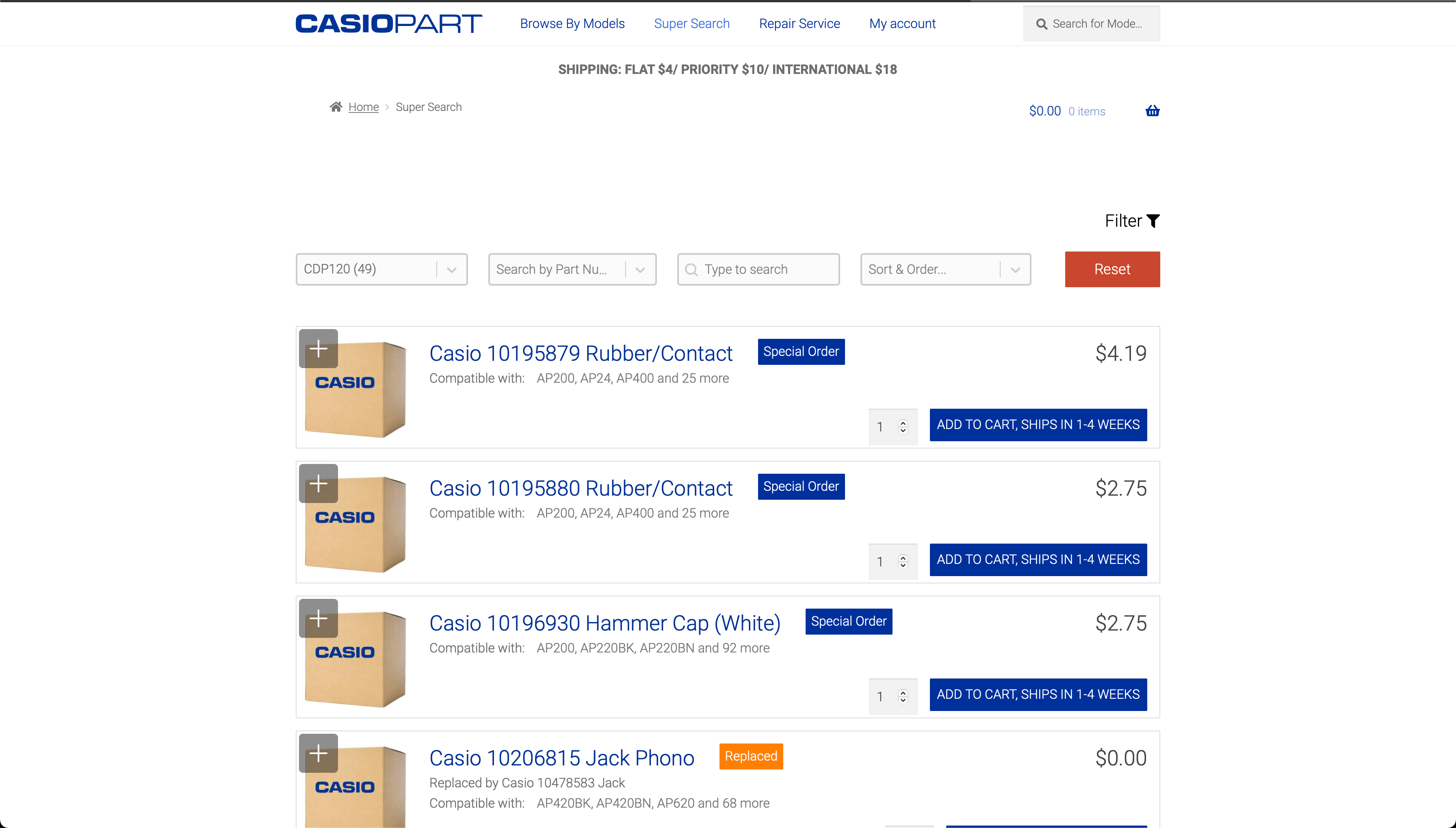Click the 0 items cart link
The image size is (1456, 828).
pyautogui.click(x=1086, y=111)
